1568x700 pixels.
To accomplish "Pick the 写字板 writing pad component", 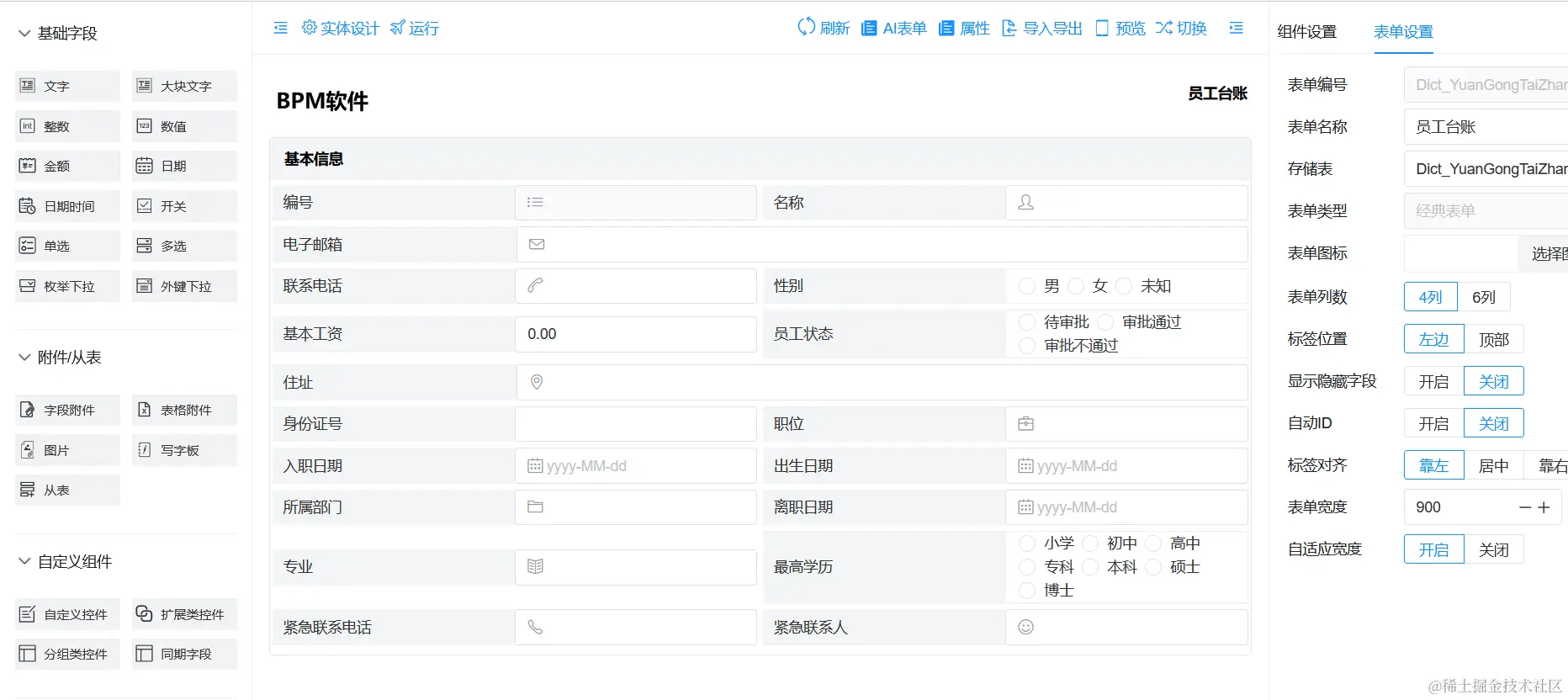I will pos(184,450).
